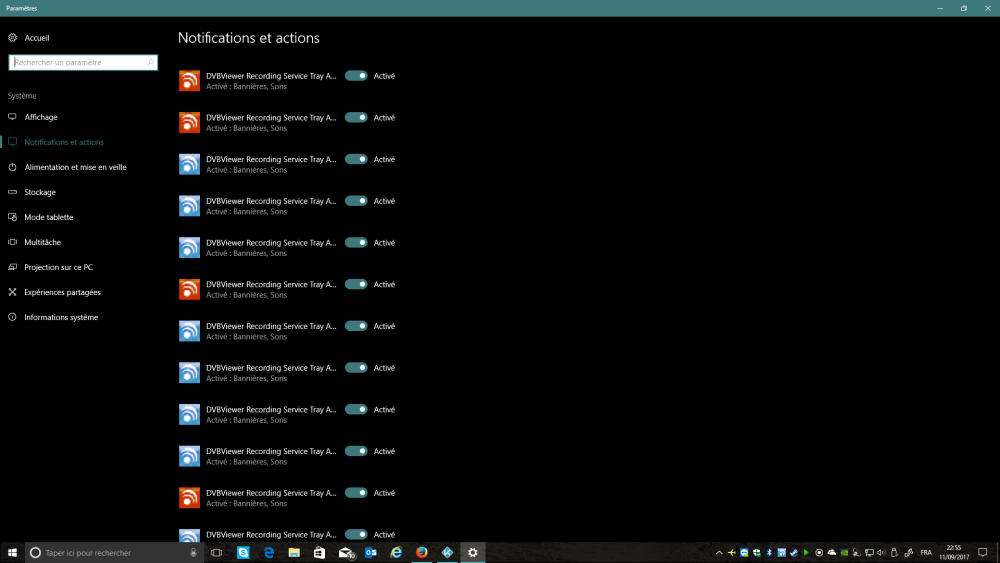Disable the second DVBViewer toggle from the top

point(356,118)
